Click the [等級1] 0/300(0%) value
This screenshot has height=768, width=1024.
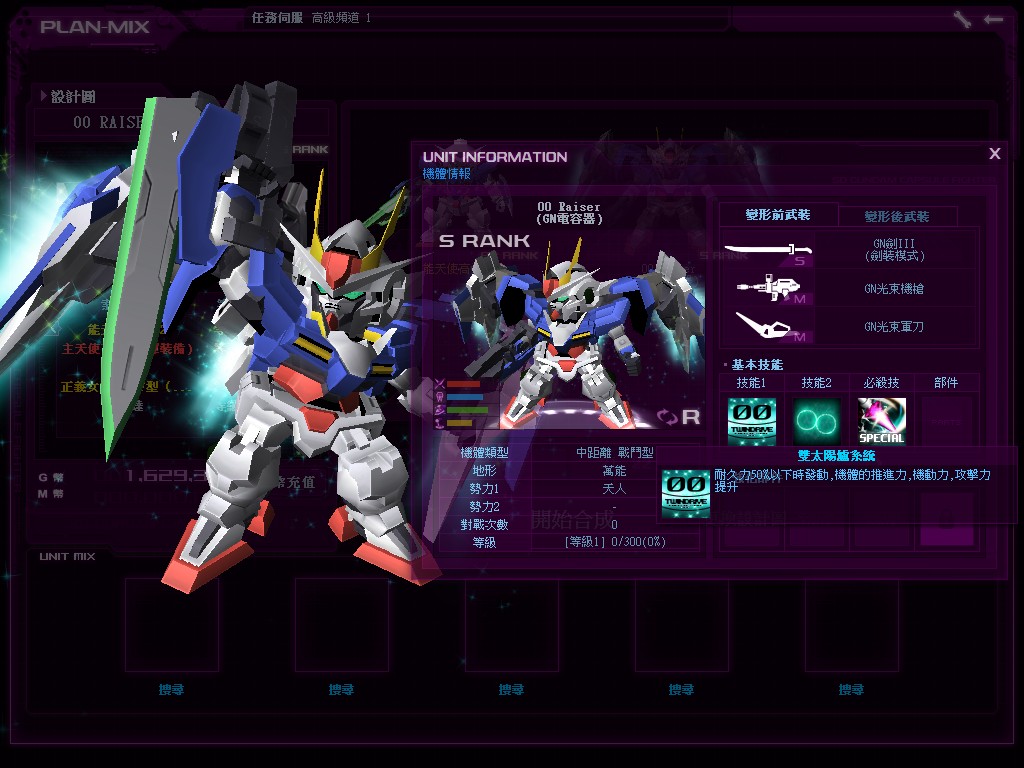pos(615,542)
